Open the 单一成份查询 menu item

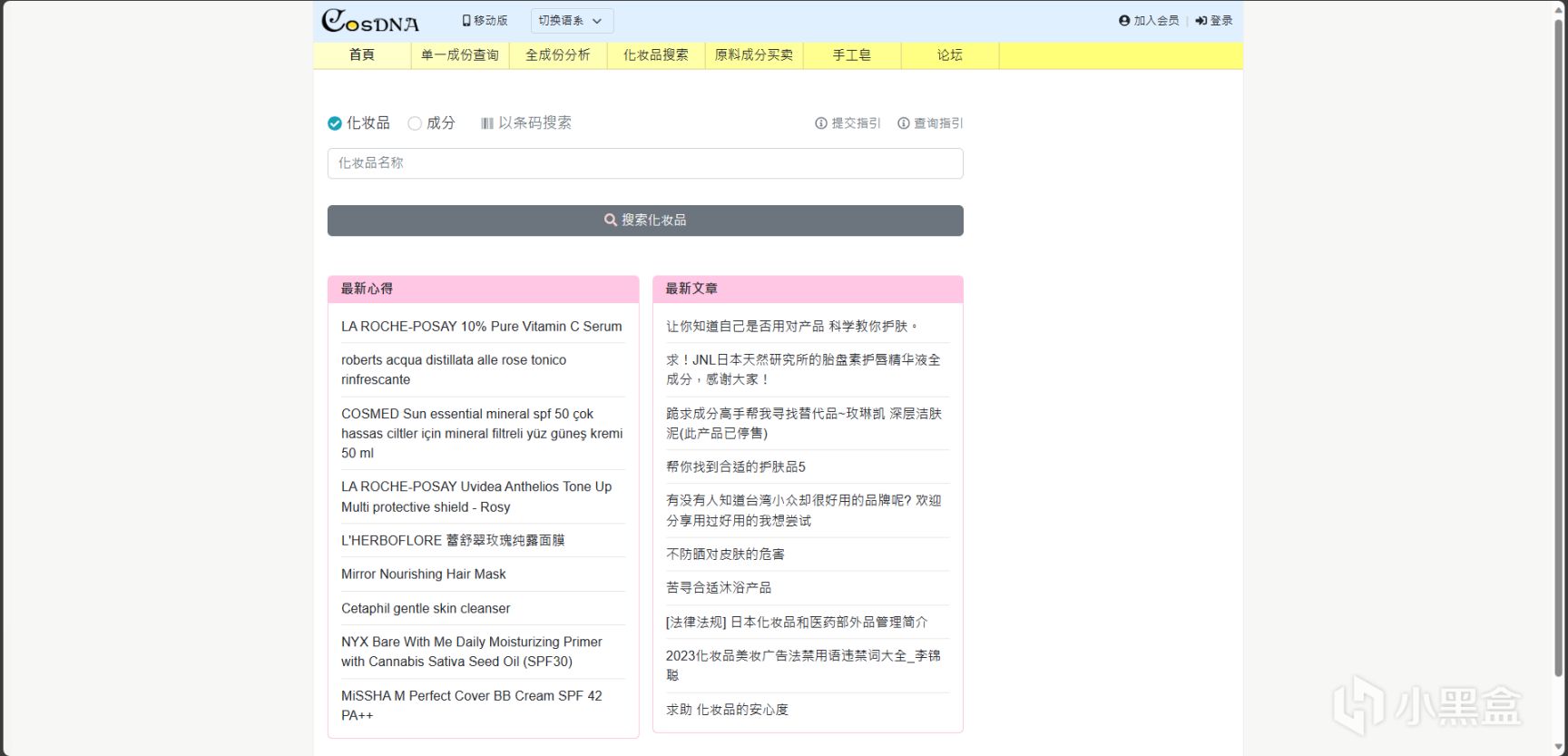[x=460, y=55]
